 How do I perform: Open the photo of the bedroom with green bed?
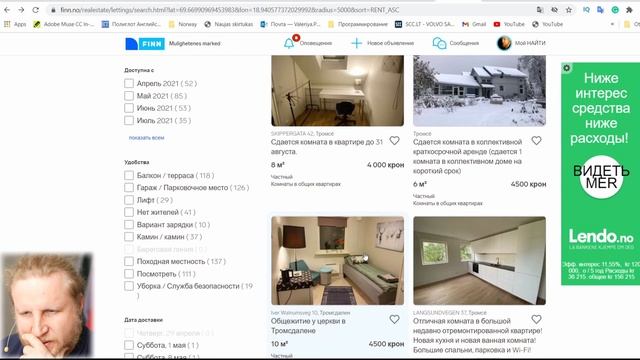click(338, 260)
